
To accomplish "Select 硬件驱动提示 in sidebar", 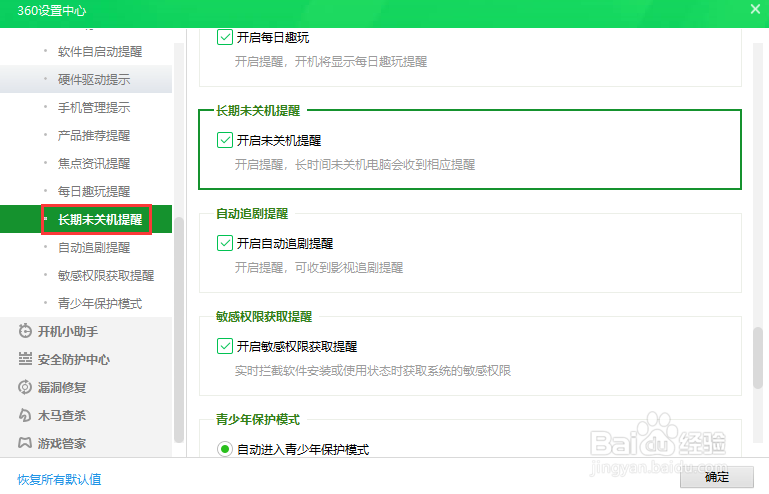I will click(86, 79).
